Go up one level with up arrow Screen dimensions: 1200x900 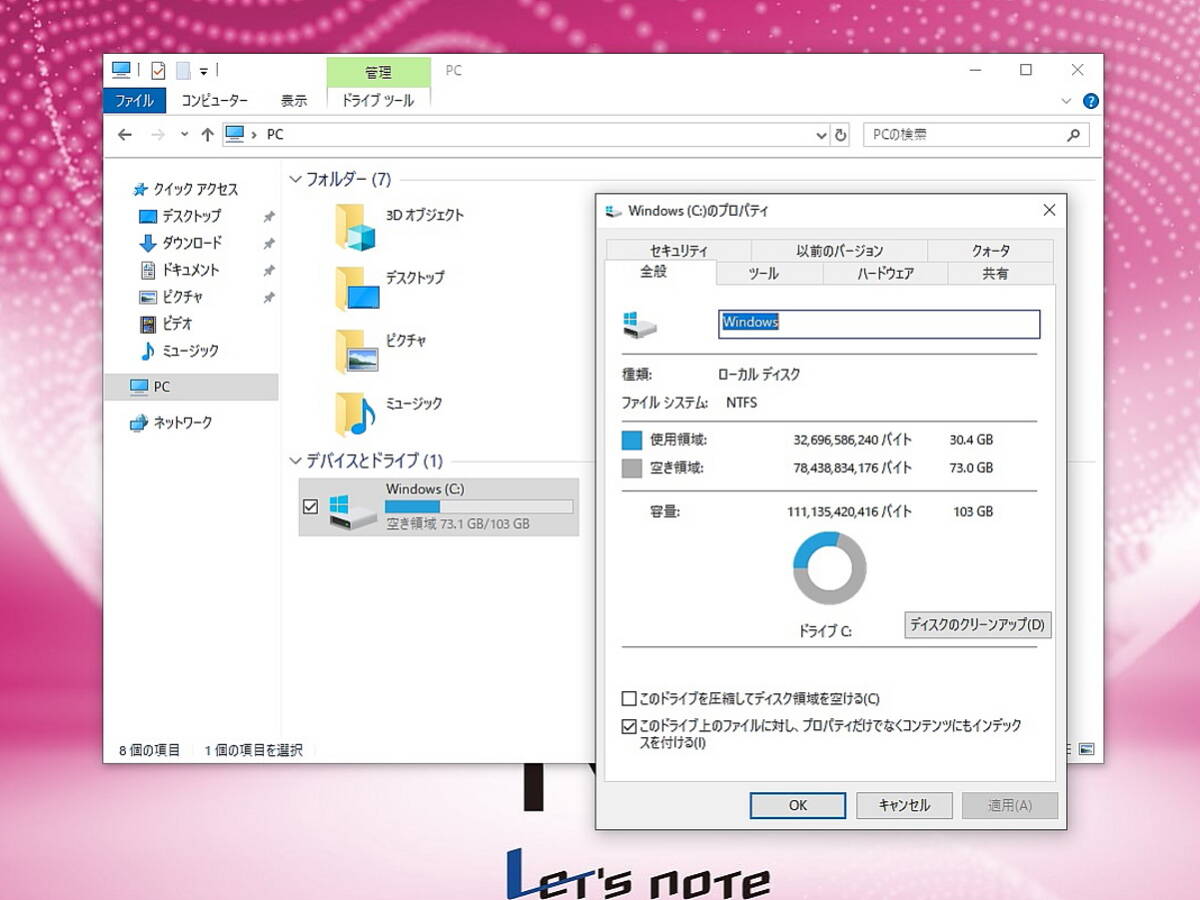click(x=207, y=134)
